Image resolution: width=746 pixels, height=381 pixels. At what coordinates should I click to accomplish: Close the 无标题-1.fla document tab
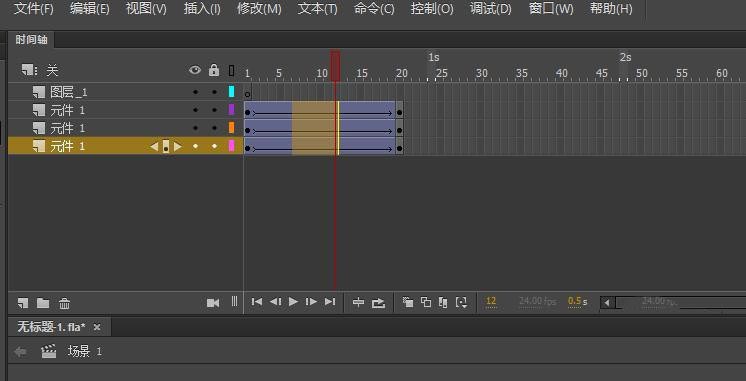pyautogui.click(x=97, y=327)
